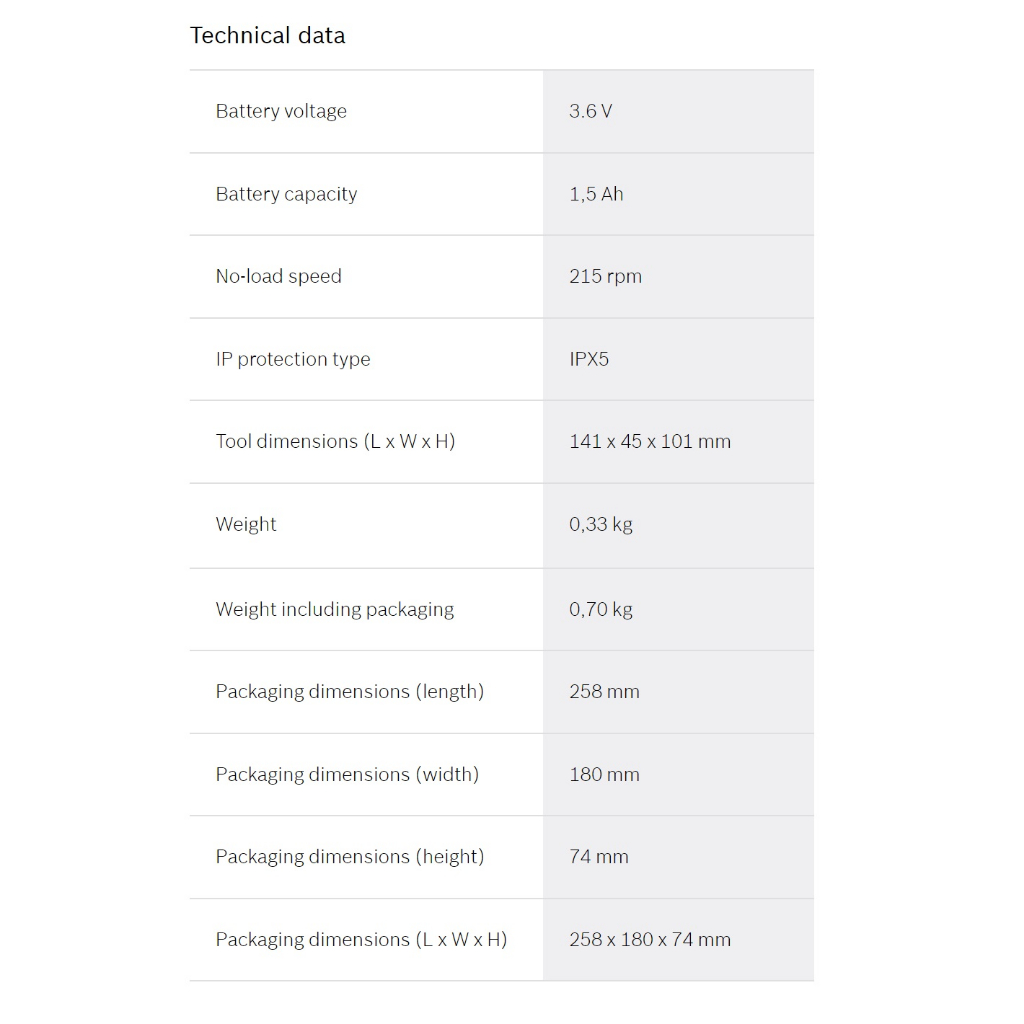
Task: Click the 258 x 180 x 74 mm value
Action: pyautogui.click(x=649, y=939)
